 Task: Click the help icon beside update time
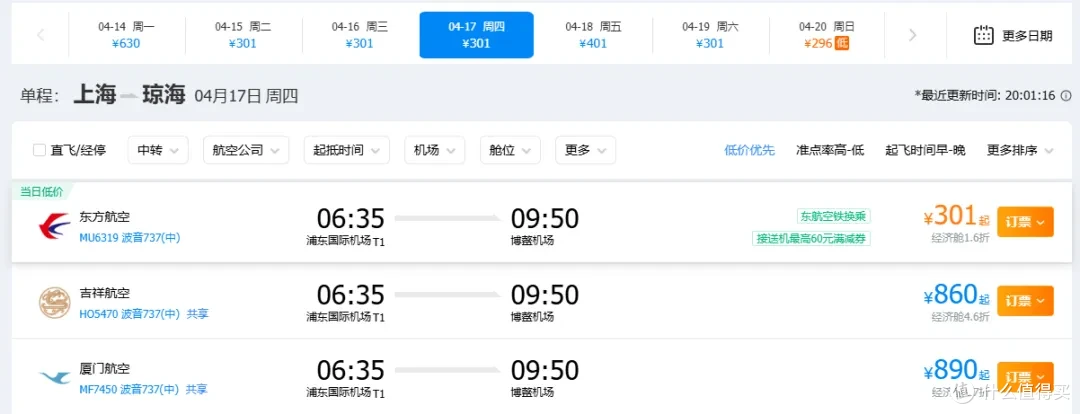point(1066,95)
